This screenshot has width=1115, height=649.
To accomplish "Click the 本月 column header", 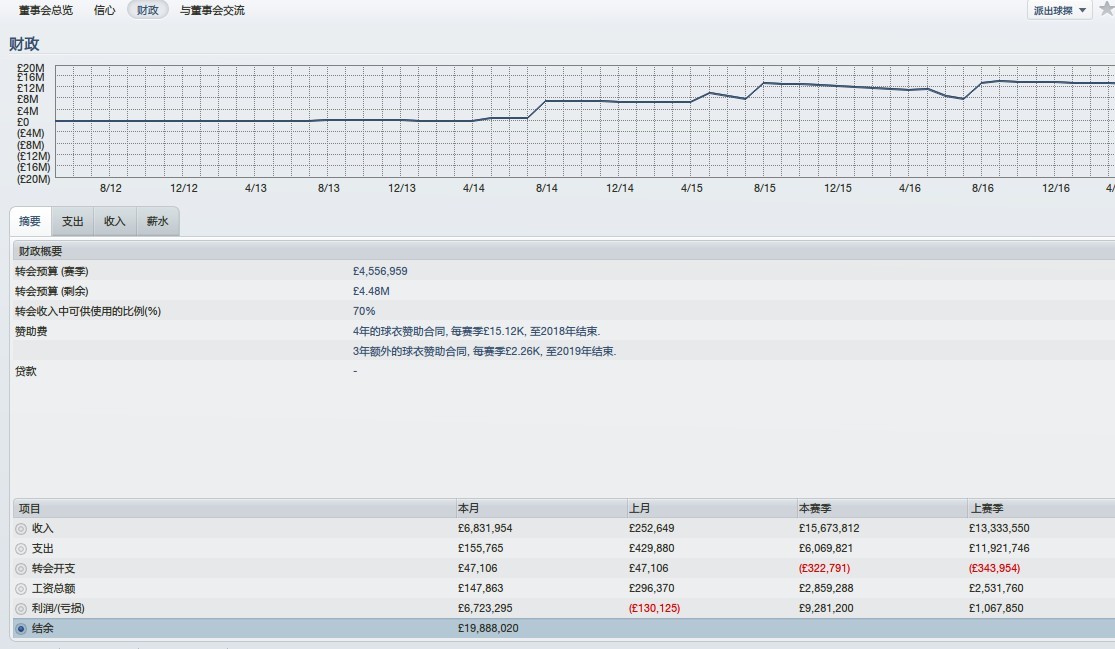I will [469, 508].
